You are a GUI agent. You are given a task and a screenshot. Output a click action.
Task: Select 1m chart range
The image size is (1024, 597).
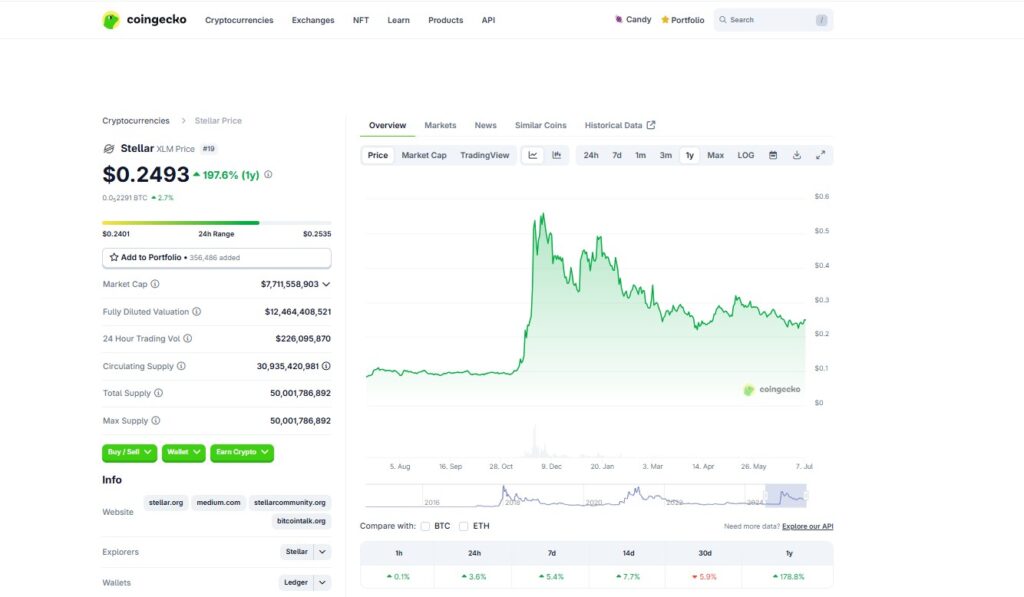click(x=641, y=155)
